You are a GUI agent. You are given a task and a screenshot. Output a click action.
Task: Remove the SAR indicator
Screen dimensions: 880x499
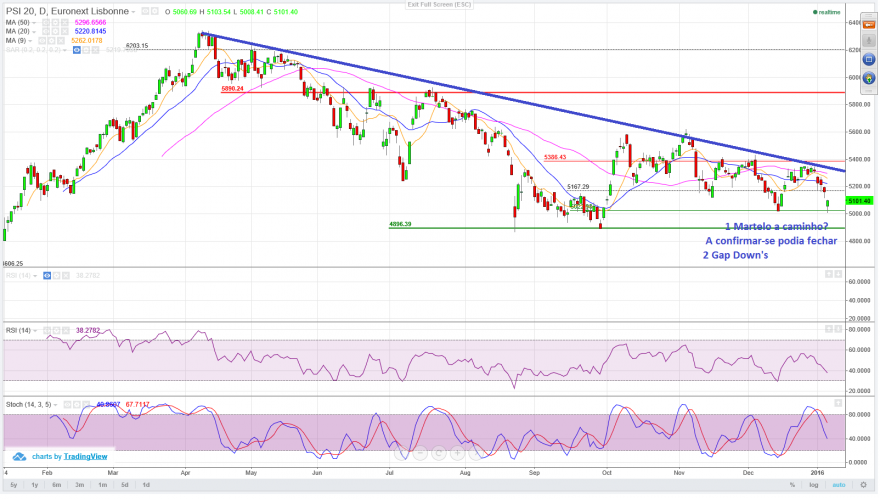click(95, 50)
